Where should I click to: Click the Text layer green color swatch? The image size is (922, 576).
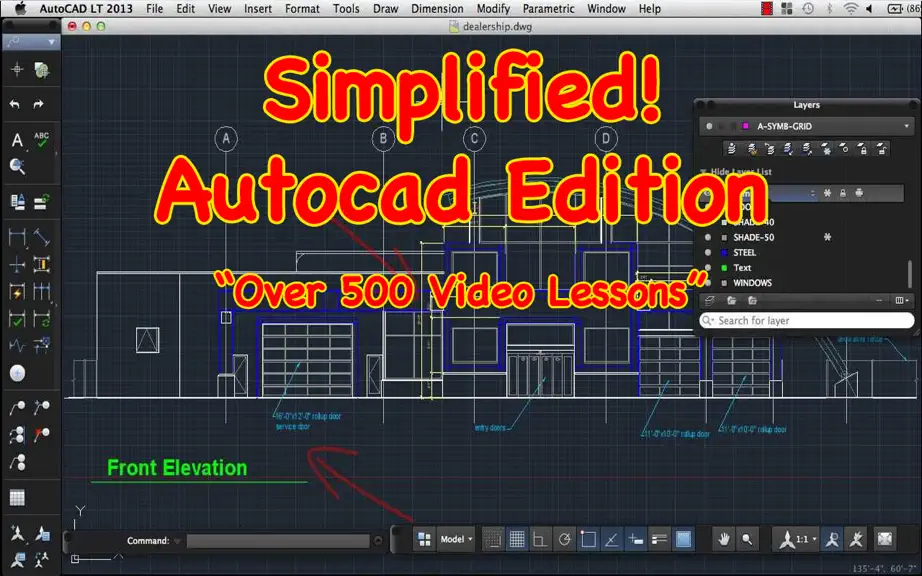(724, 268)
